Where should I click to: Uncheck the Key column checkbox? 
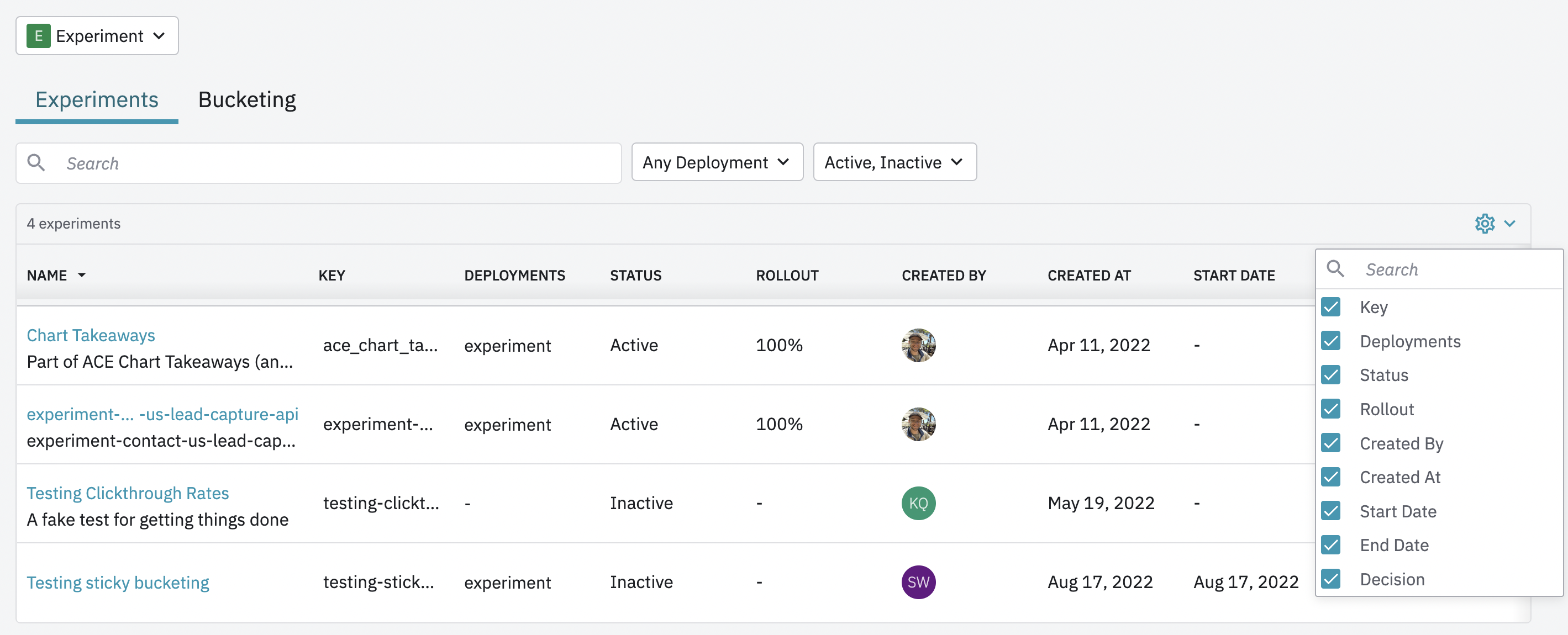(x=1330, y=307)
